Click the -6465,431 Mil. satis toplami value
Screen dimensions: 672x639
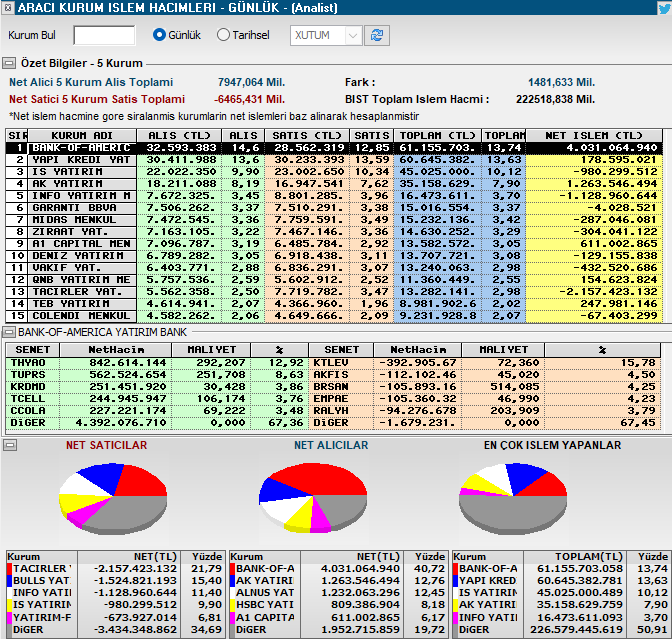(x=249, y=99)
